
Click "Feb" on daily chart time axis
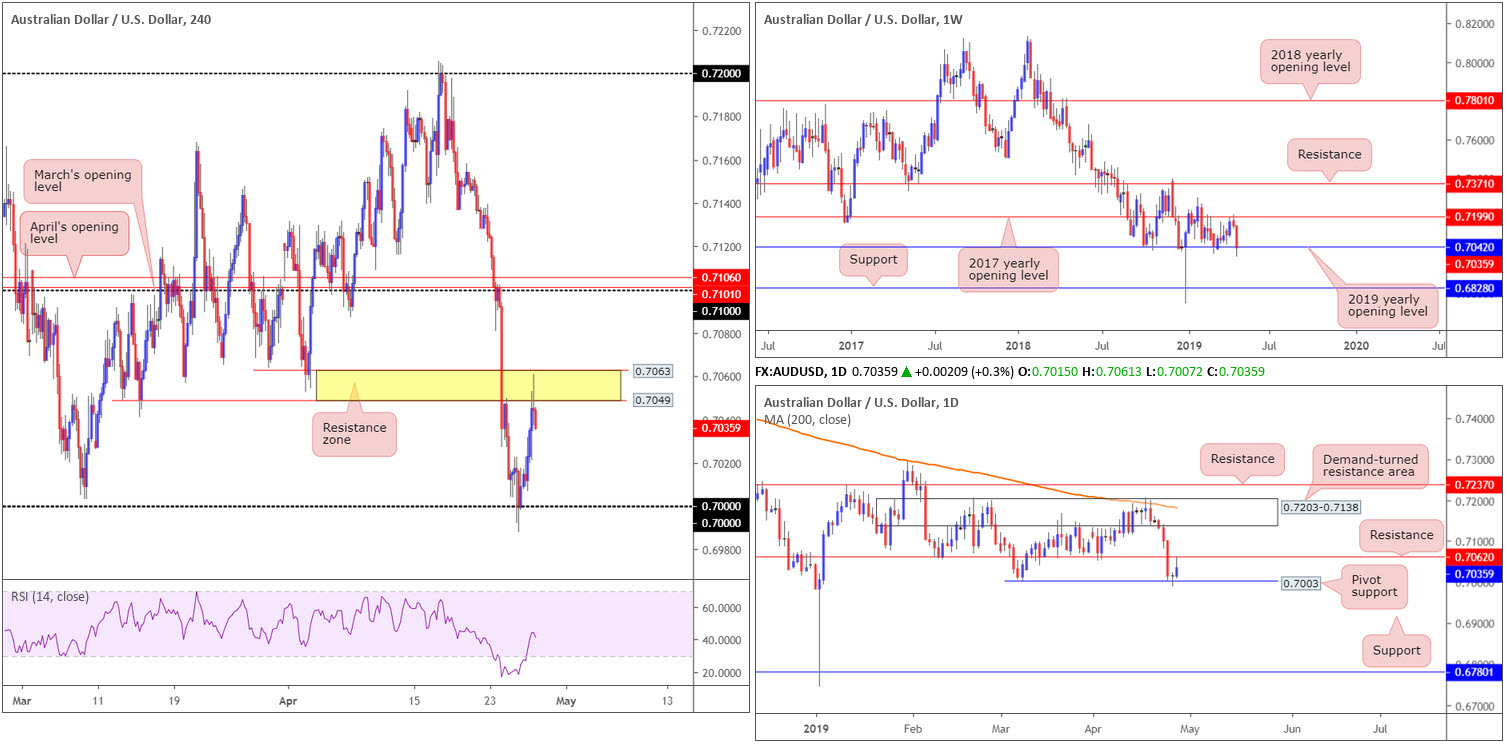[912, 728]
